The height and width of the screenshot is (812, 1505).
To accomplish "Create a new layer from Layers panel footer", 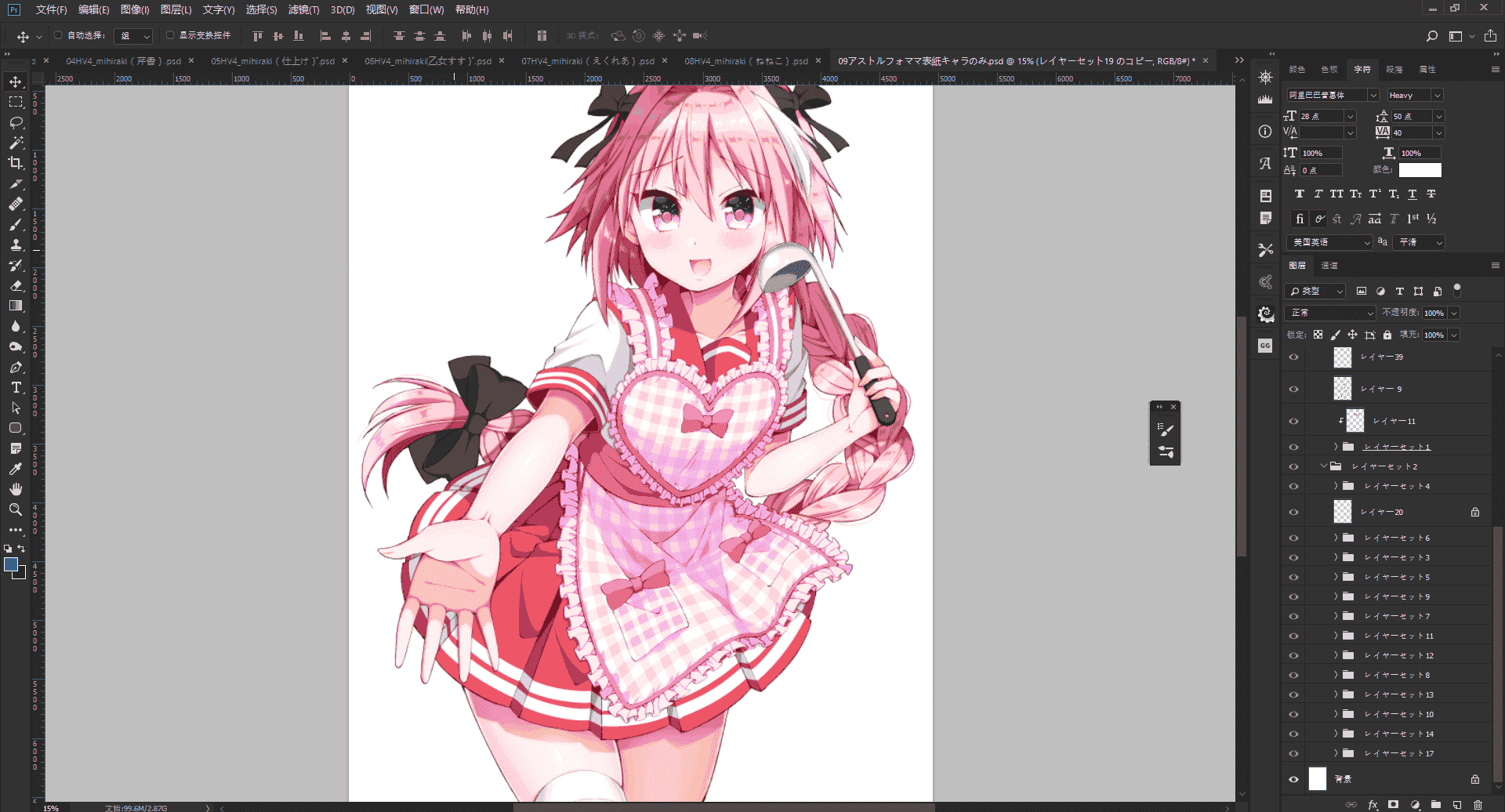I will (1457, 804).
